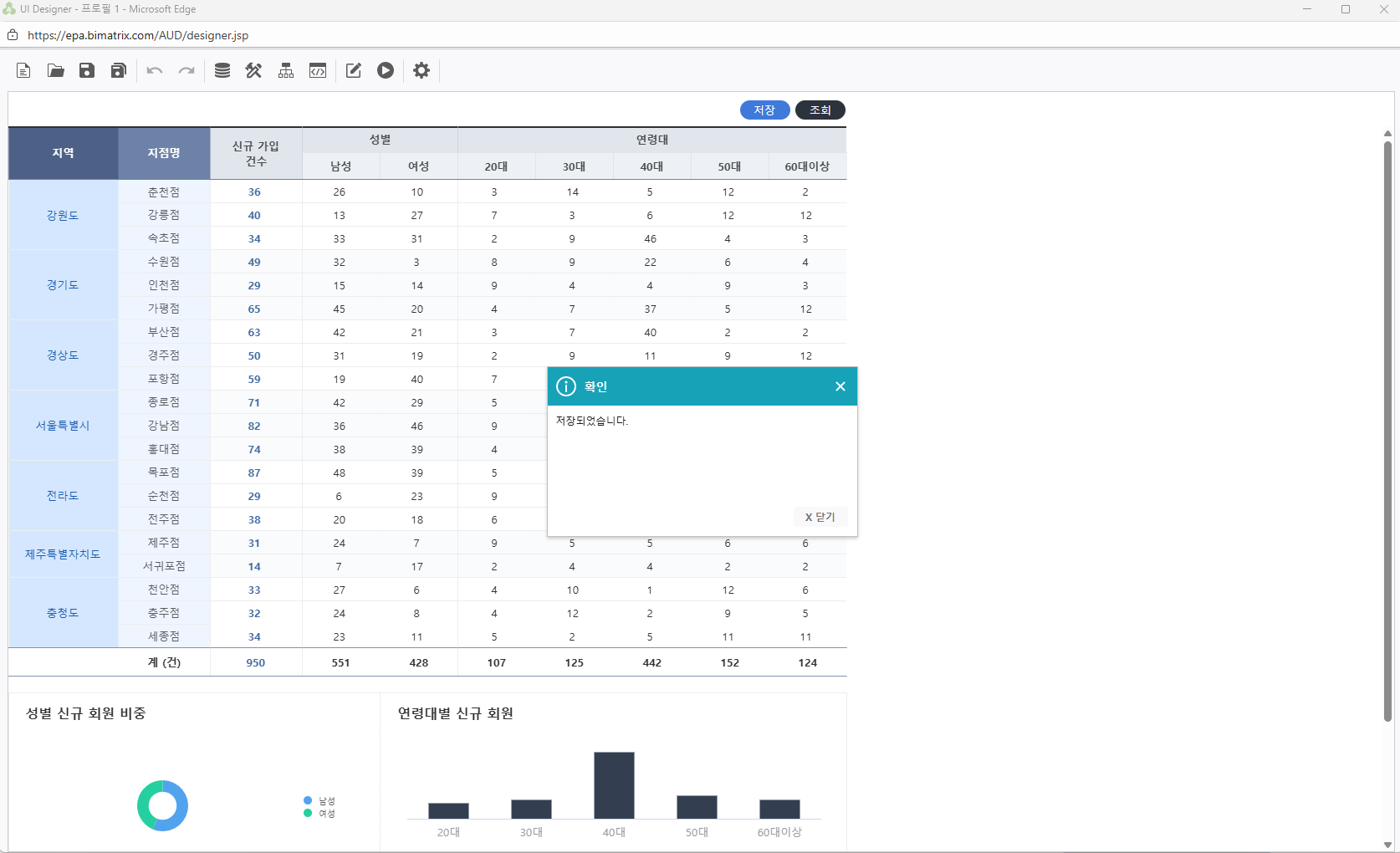Click the redo arrow icon
Viewport: 1400px width, 853px height.
(x=186, y=71)
